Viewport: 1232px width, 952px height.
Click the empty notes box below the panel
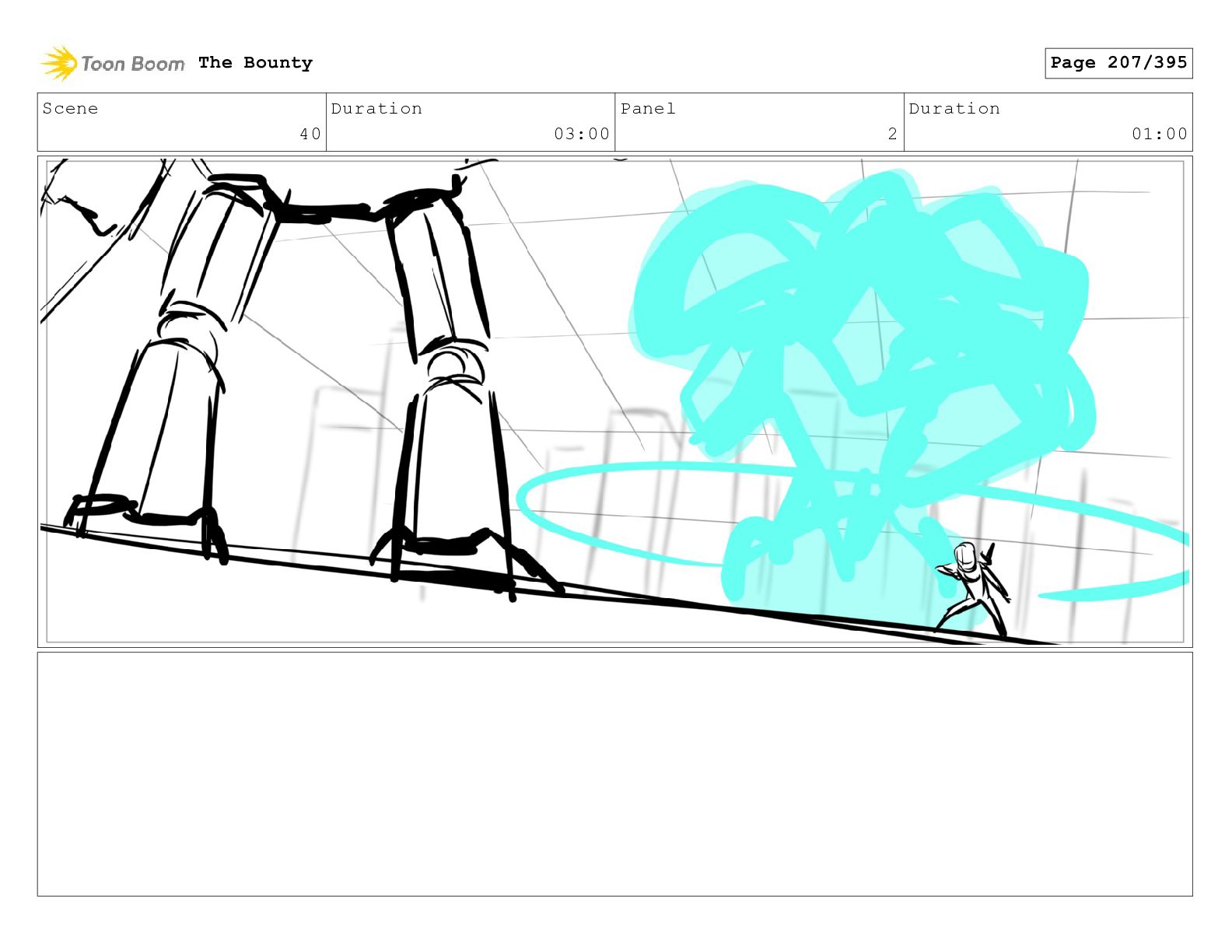(x=614, y=774)
